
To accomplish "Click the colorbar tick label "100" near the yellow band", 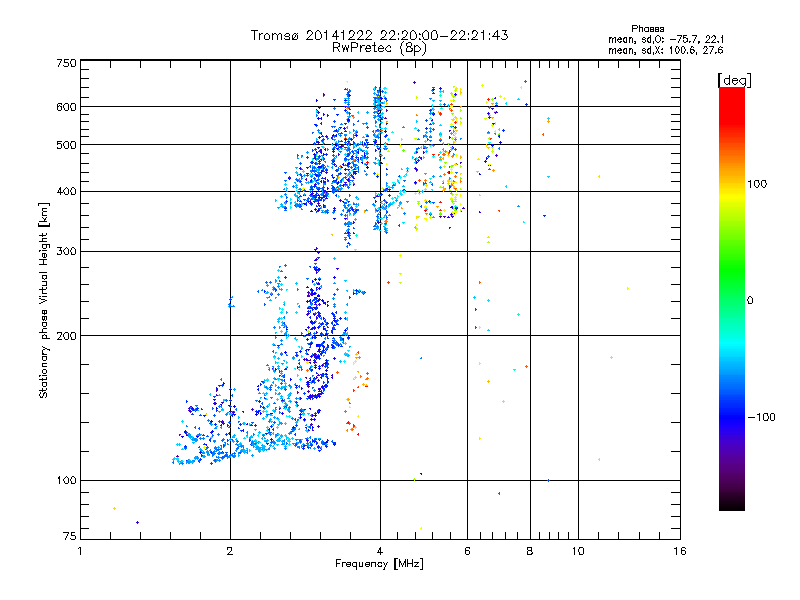I will click(757, 184).
